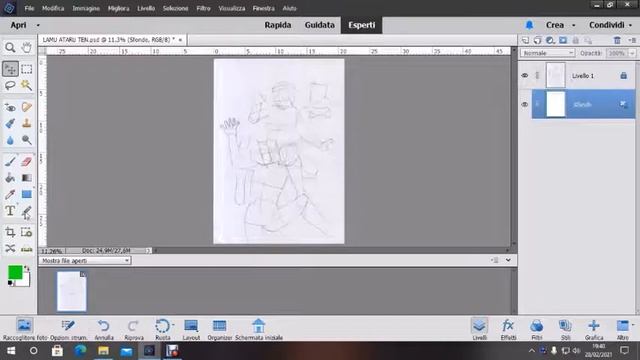Open the Opacità percentage dropdown
This screenshot has height=360, width=640.
pos(632,53)
